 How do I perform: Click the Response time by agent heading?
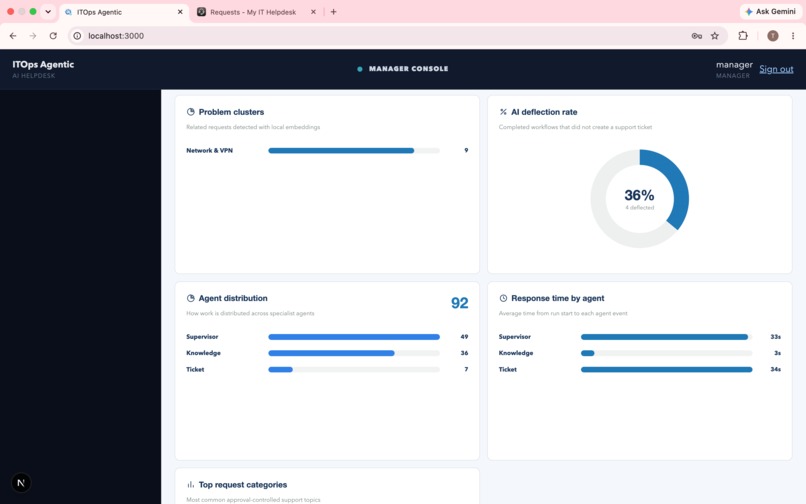558,298
